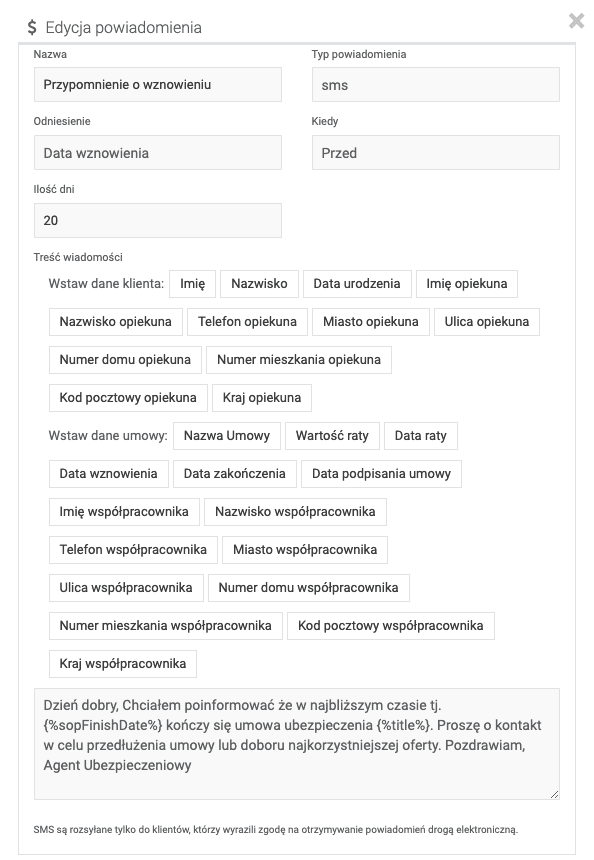
Task: Open the Odniesienie dropdown showing Data wznowienia
Action: 157,152
